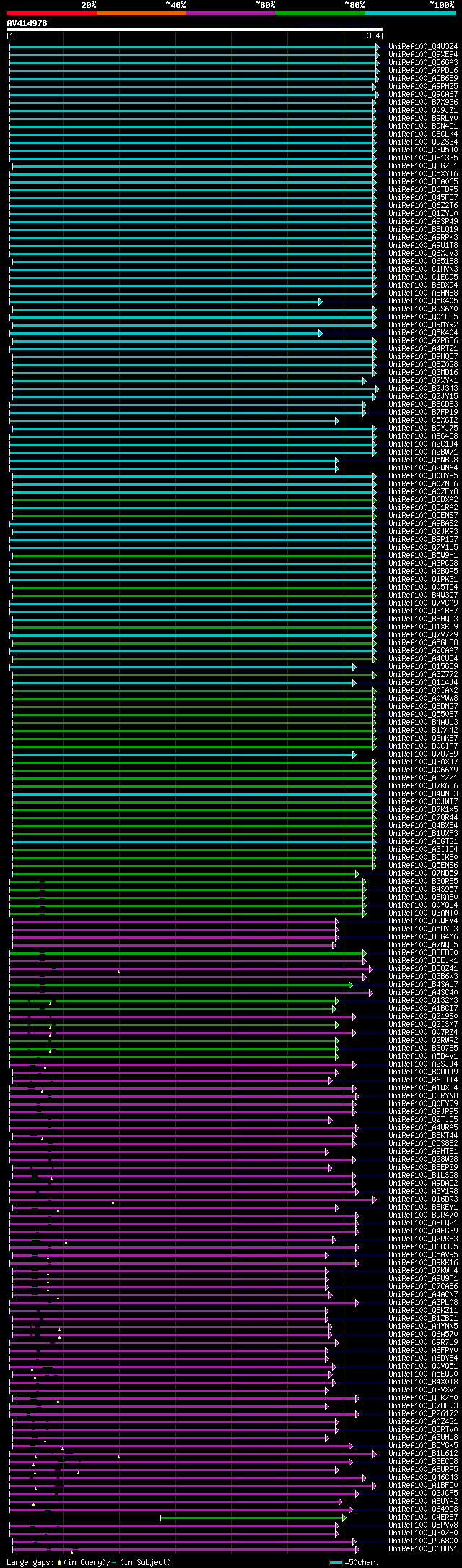Open the UniRef100_A4CUD4 entry

[x=423, y=658]
